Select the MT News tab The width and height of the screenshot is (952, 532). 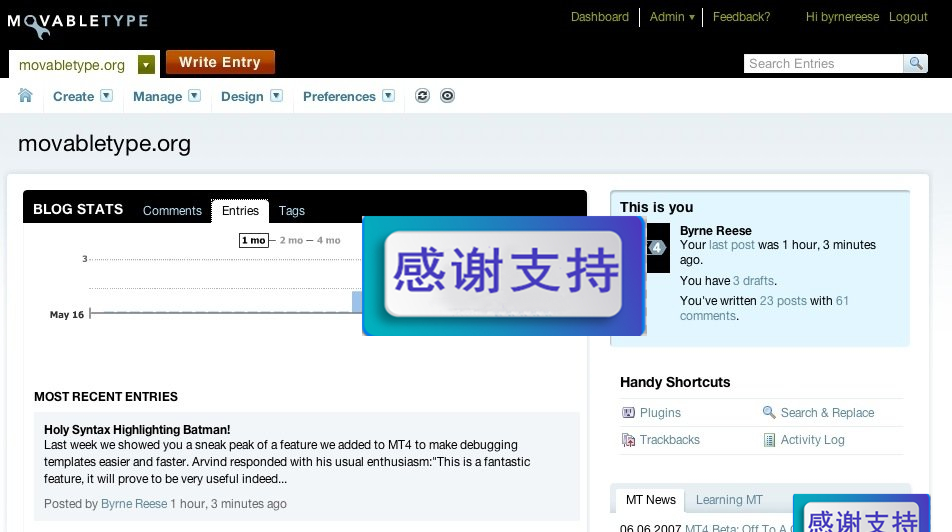(x=650, y=500)
